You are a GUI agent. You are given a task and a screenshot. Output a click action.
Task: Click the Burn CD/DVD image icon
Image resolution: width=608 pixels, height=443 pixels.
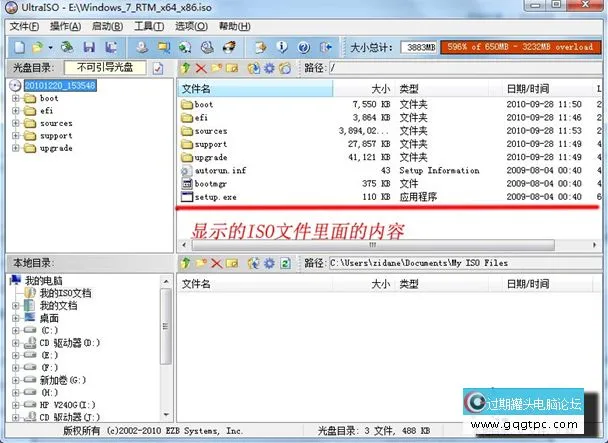[229, 47]
